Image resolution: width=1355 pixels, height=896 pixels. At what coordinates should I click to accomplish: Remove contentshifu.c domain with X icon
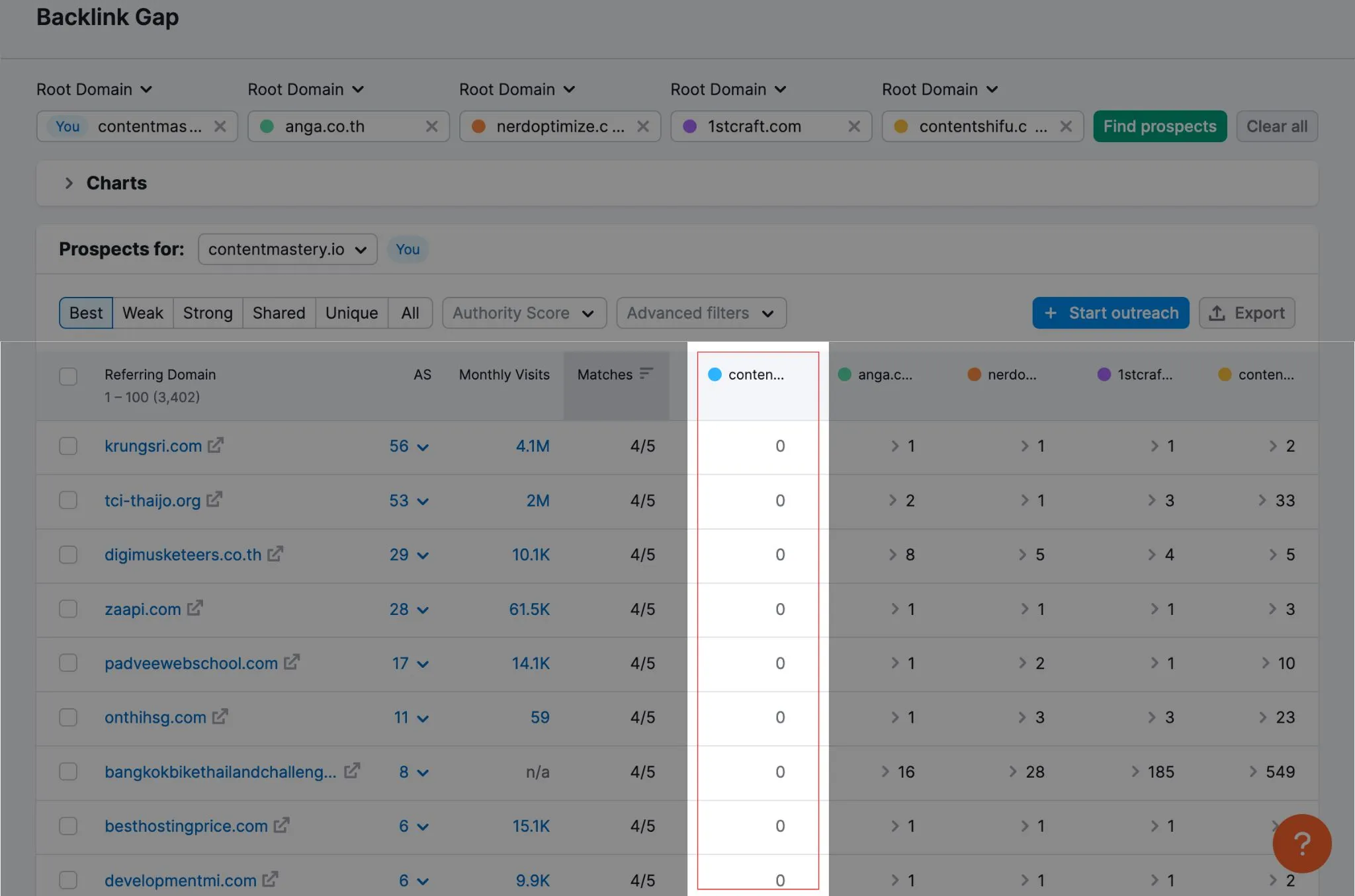1066,126
